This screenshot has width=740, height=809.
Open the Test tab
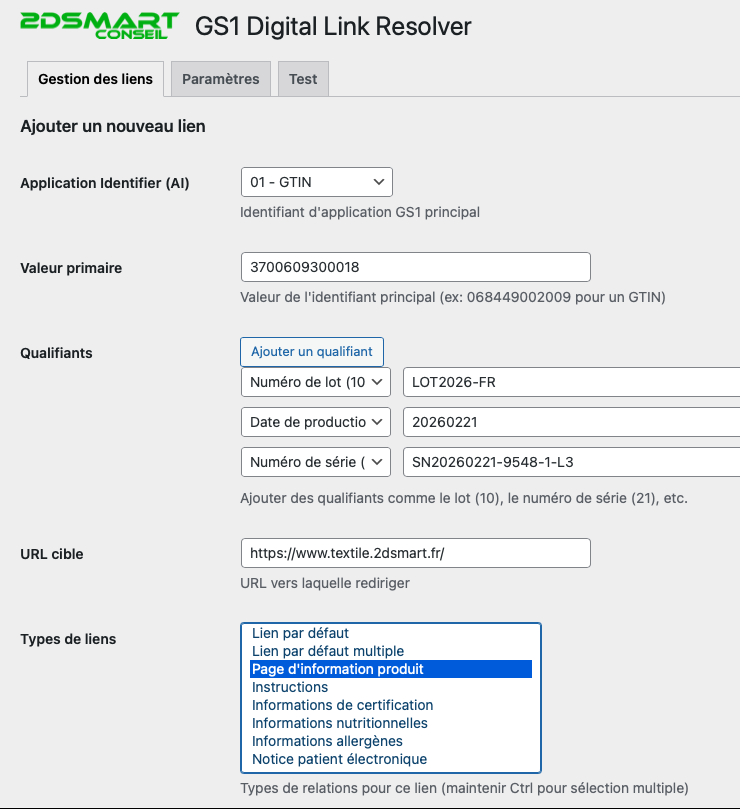click(303, 79)
